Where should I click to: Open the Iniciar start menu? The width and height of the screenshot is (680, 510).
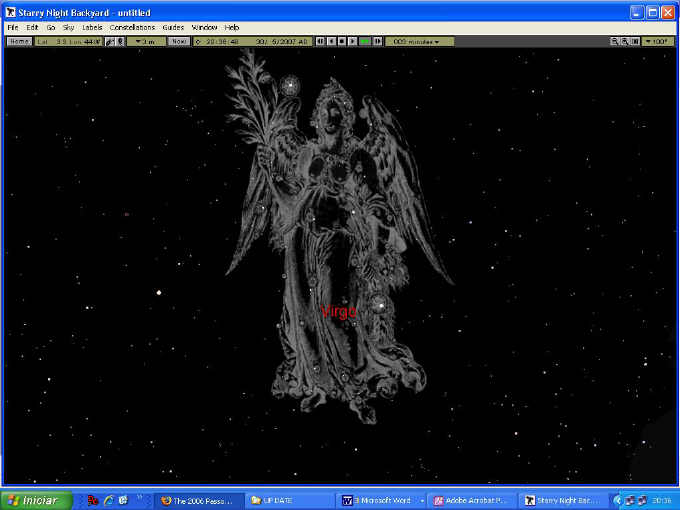click(36, 500)
